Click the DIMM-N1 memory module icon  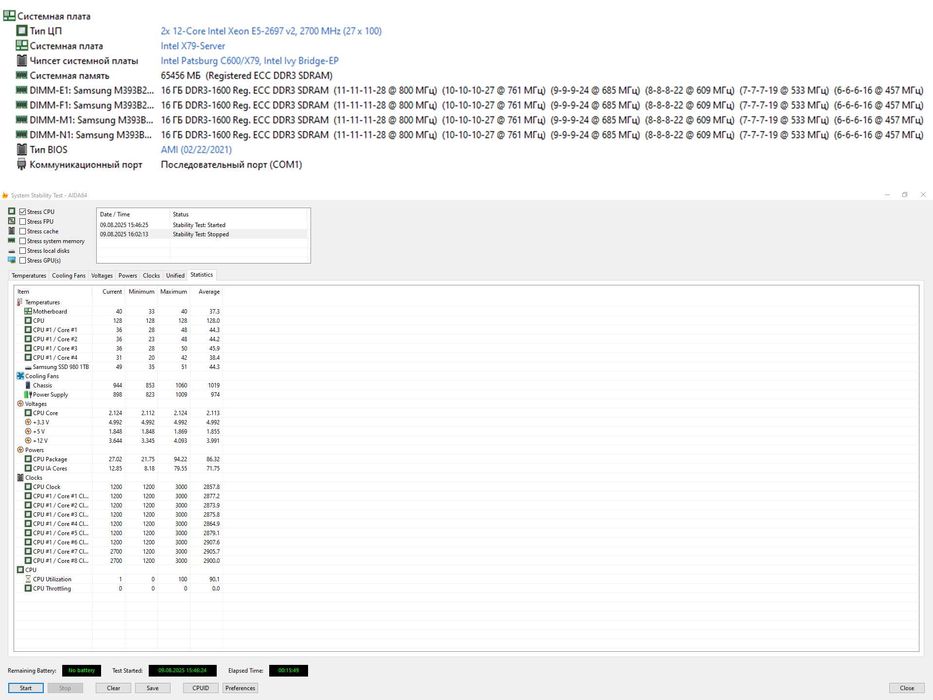tap(21, 135)
